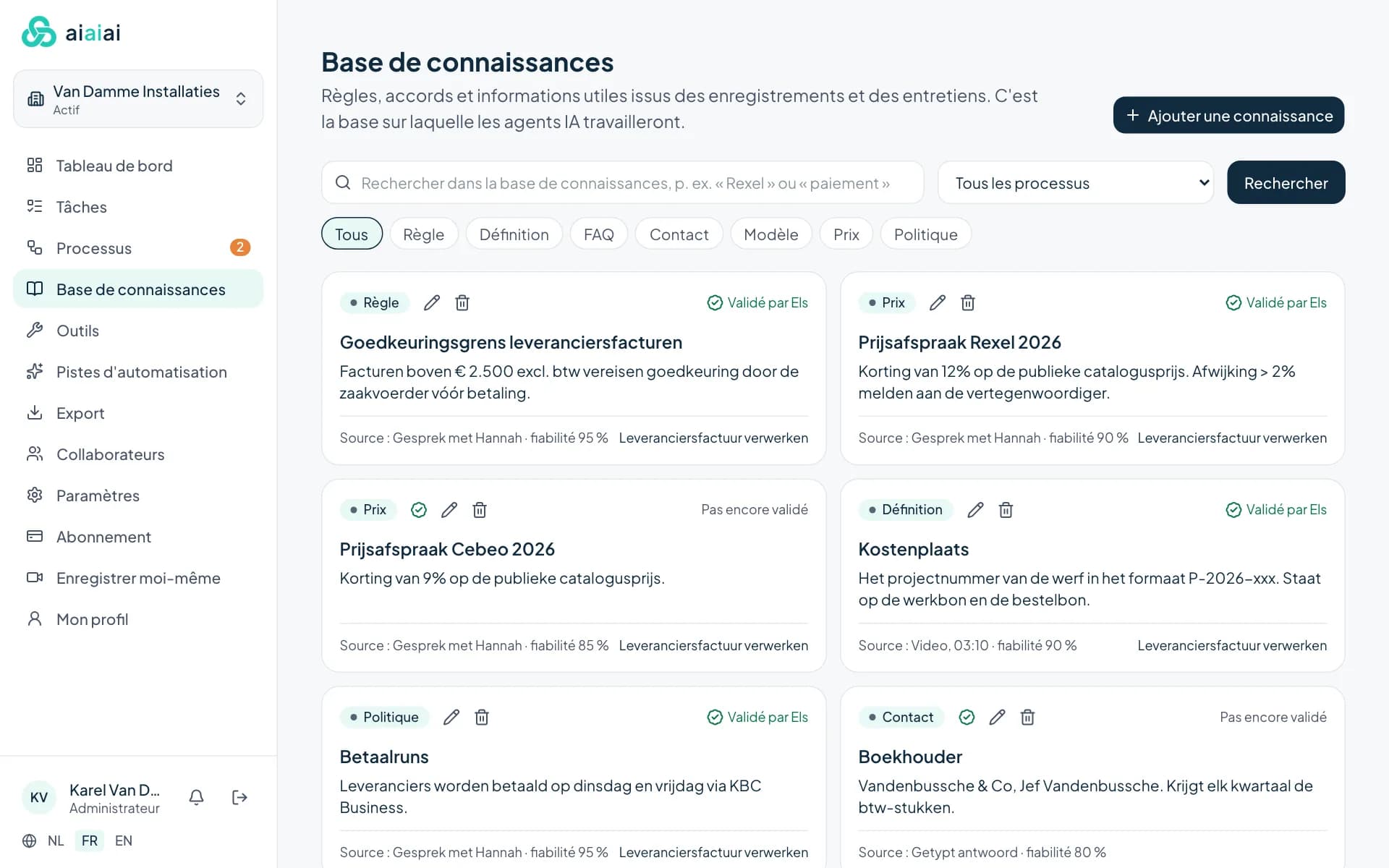Filter by FAQ
The height and width of the screenshot is (868, 1389).
[599, 234]
